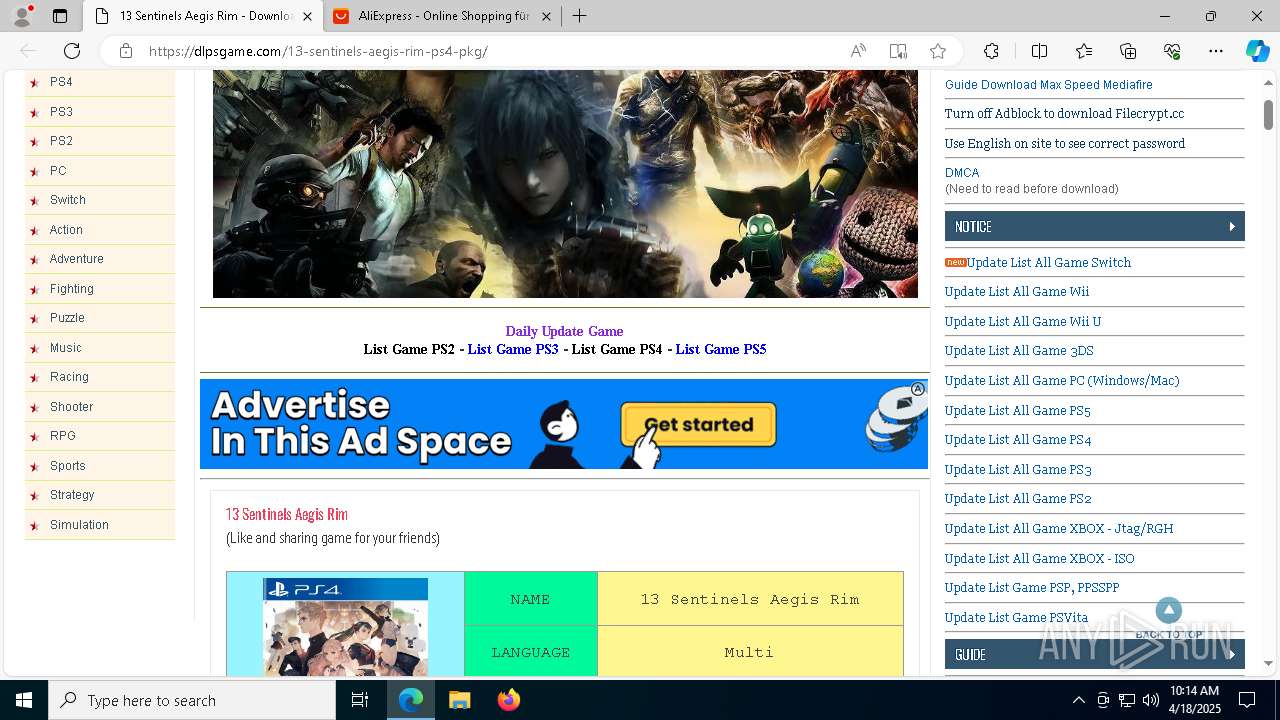This screenshot has width=1280, height=720.
Task: Click the game characters banner image
Action: [565, 184]
